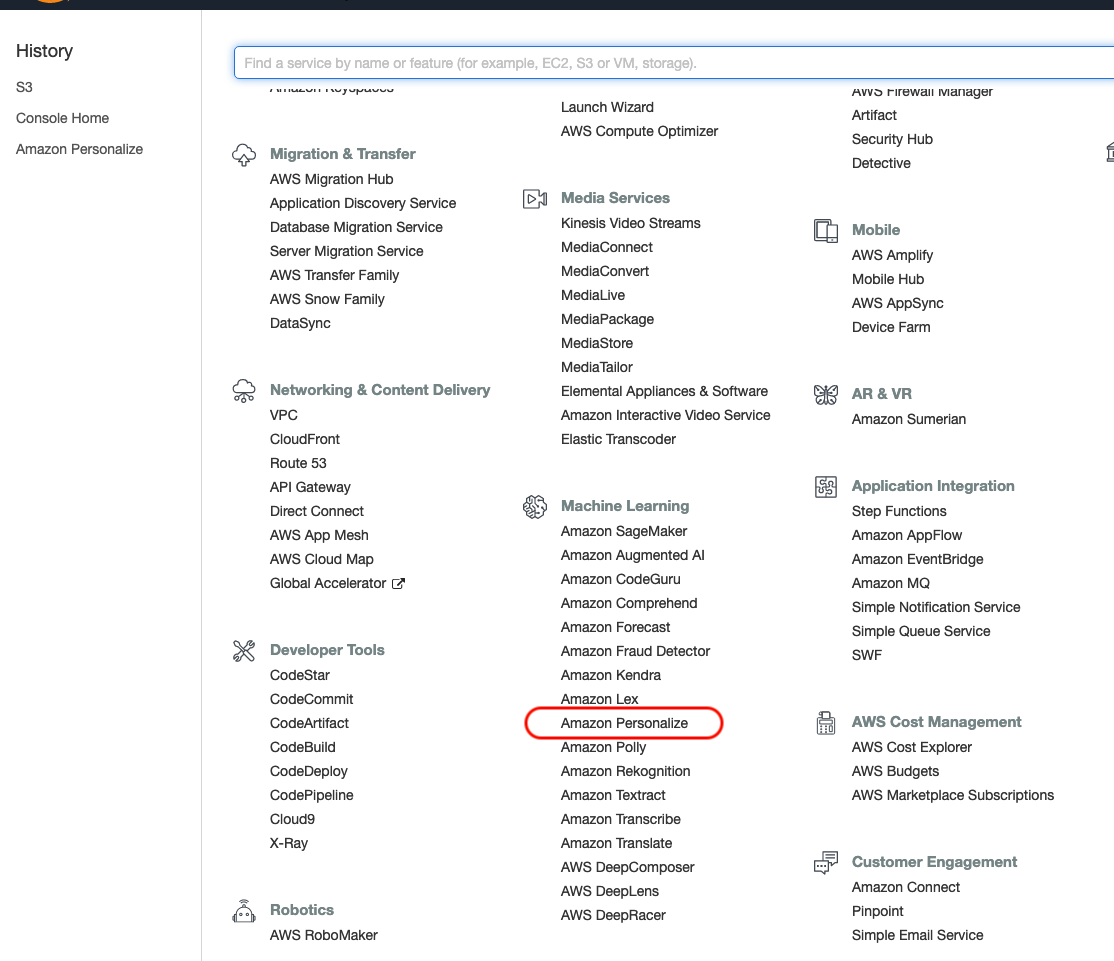Open Amazon Textract service

(613, 796)
